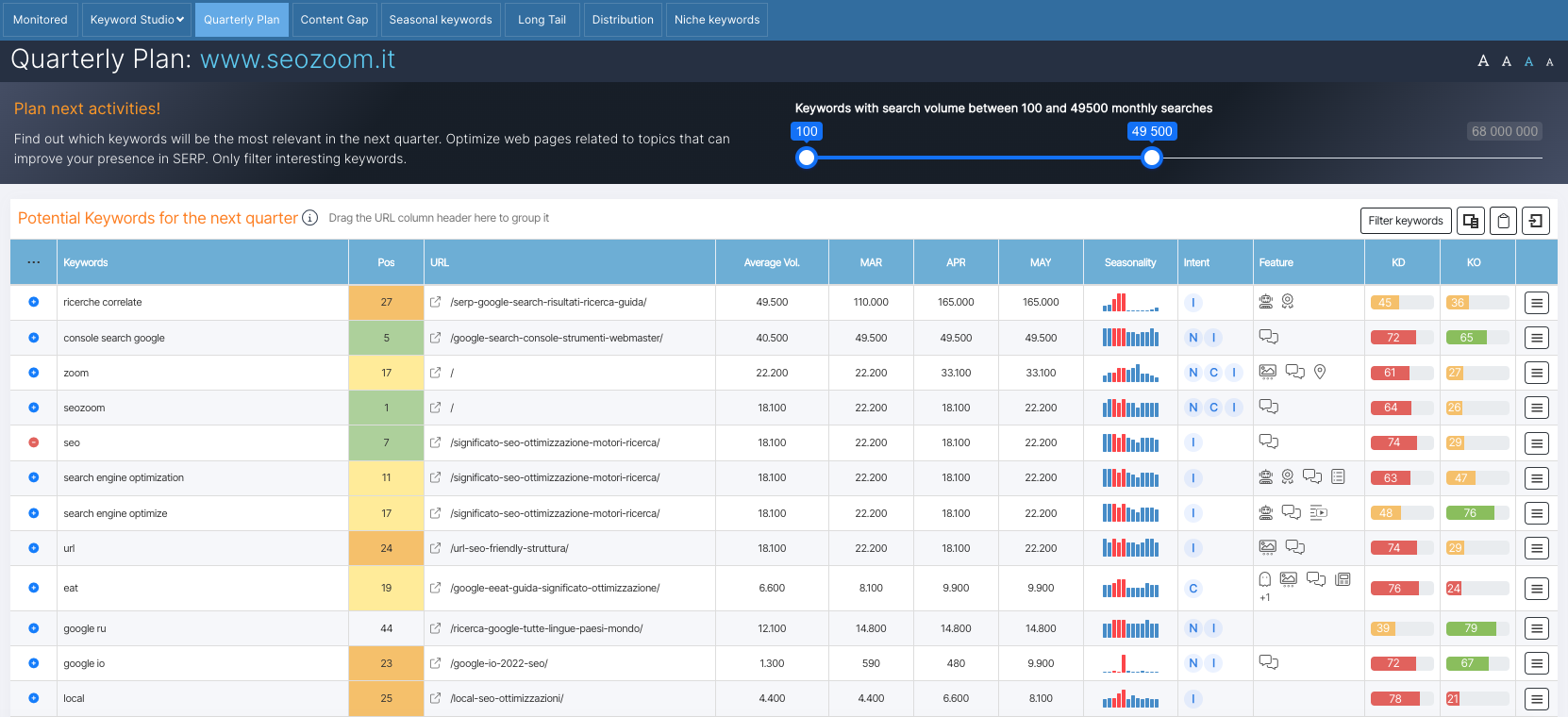Expand the Keyword Studio dropdown
This screenshot has height=717, width=1568.
coord(137,20)
